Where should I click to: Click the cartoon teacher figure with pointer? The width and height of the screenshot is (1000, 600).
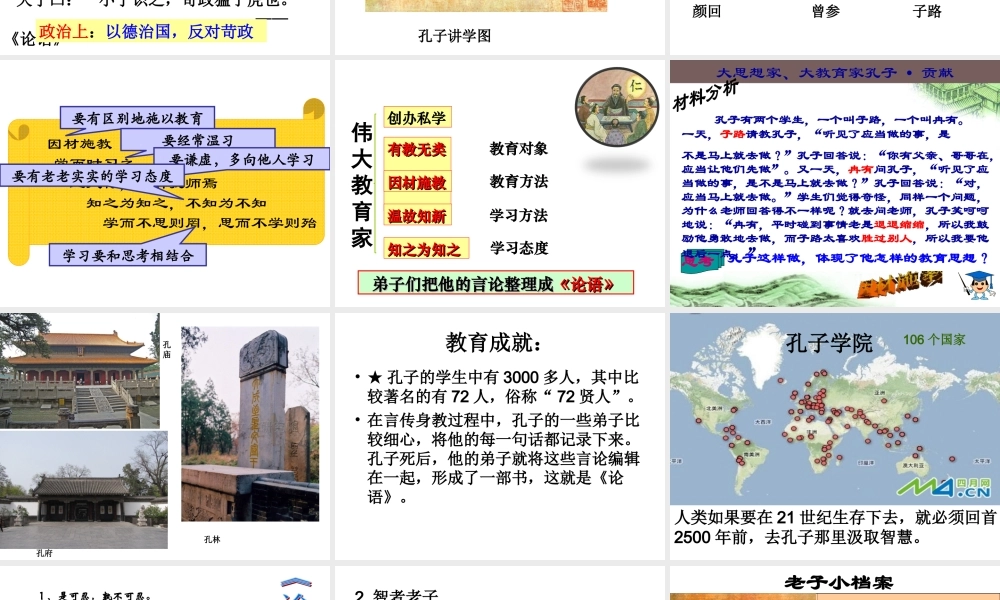[x=973, y=285]
